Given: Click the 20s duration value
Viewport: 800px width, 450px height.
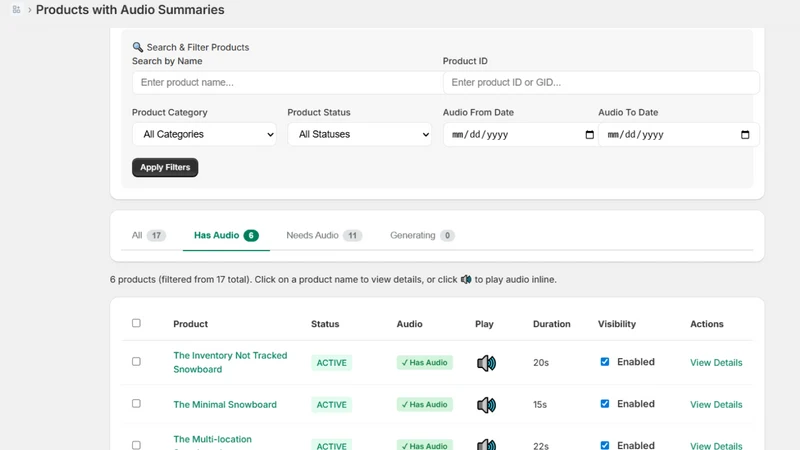Looking at the screenshot, I should [x=541, y=363].
